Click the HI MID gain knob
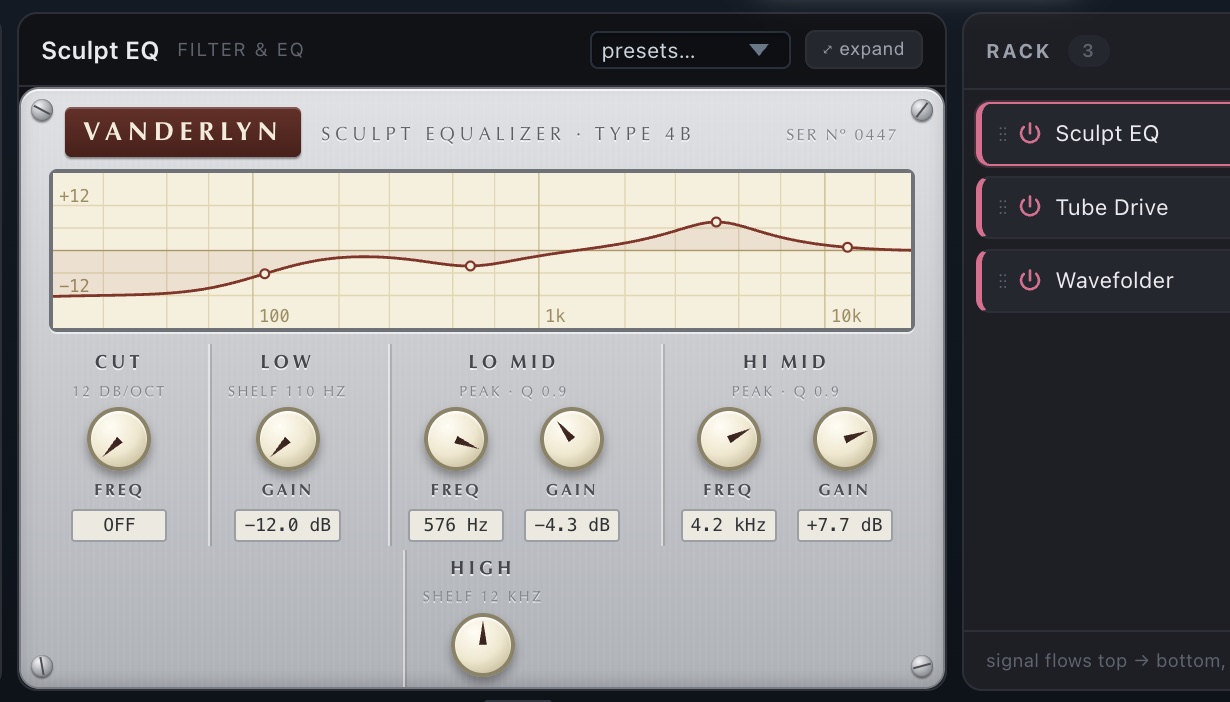Image resolution: width=1230 pixels, height=702 pixels. 844,439
